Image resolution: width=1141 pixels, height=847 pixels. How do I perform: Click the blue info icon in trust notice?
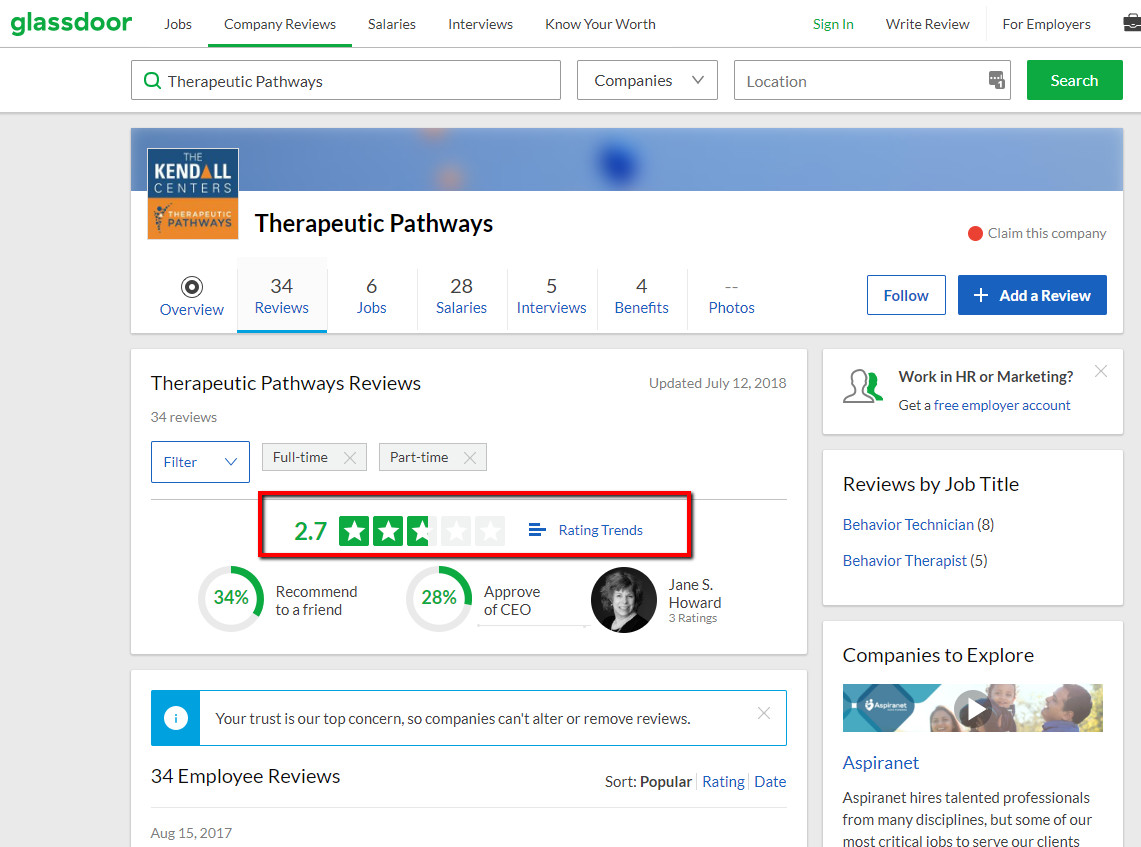pos(175,718)
